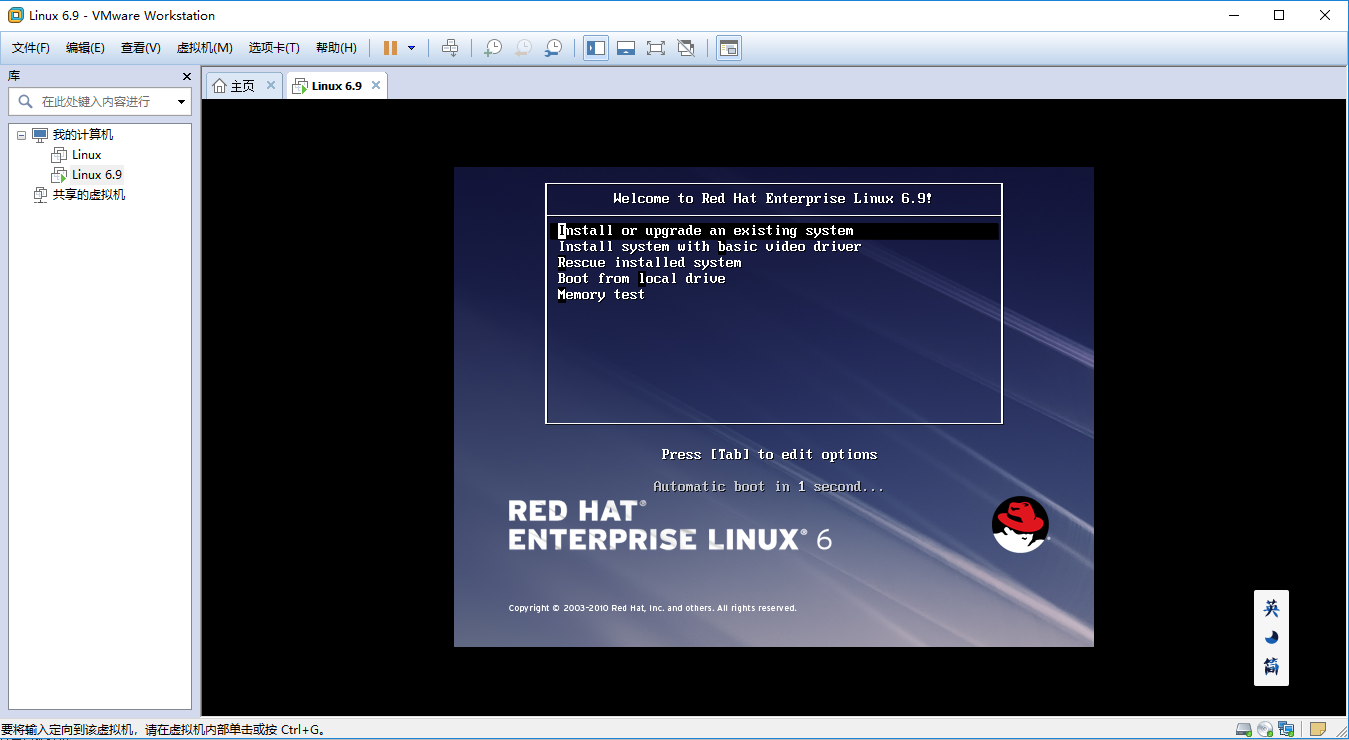Screen dimensions: 1349x740
Task: Switch to the 主页 home tab
Action: pyautogui.click(x=244, y=86)
